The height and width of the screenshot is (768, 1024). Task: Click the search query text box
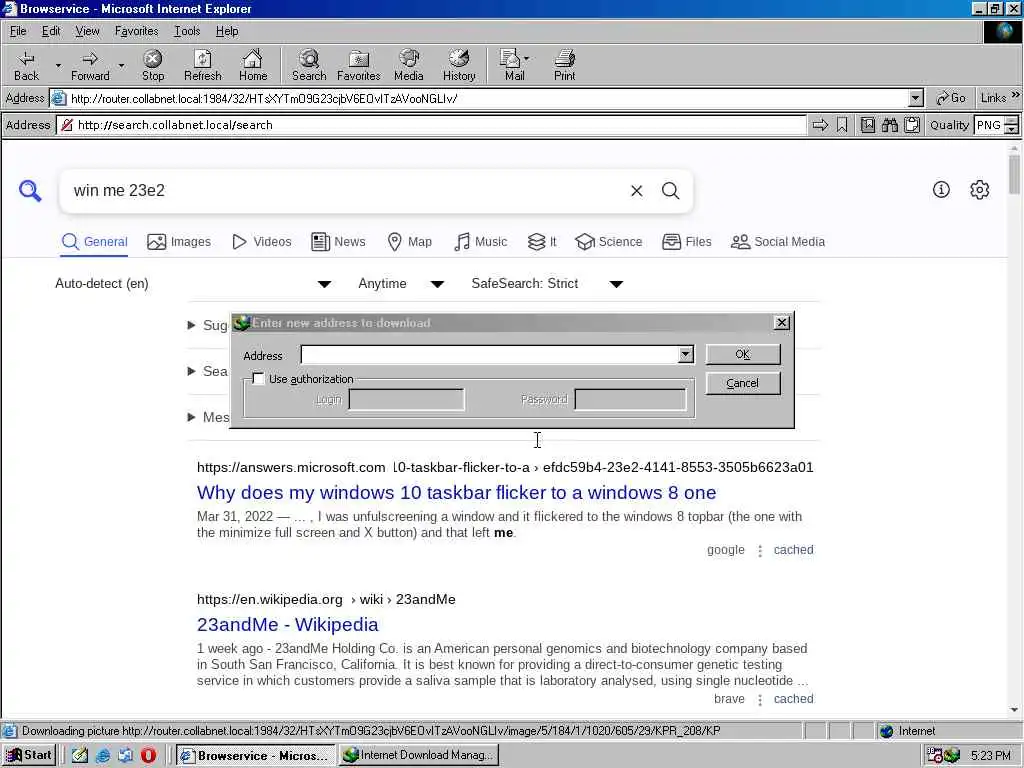[x=346, y=191]
